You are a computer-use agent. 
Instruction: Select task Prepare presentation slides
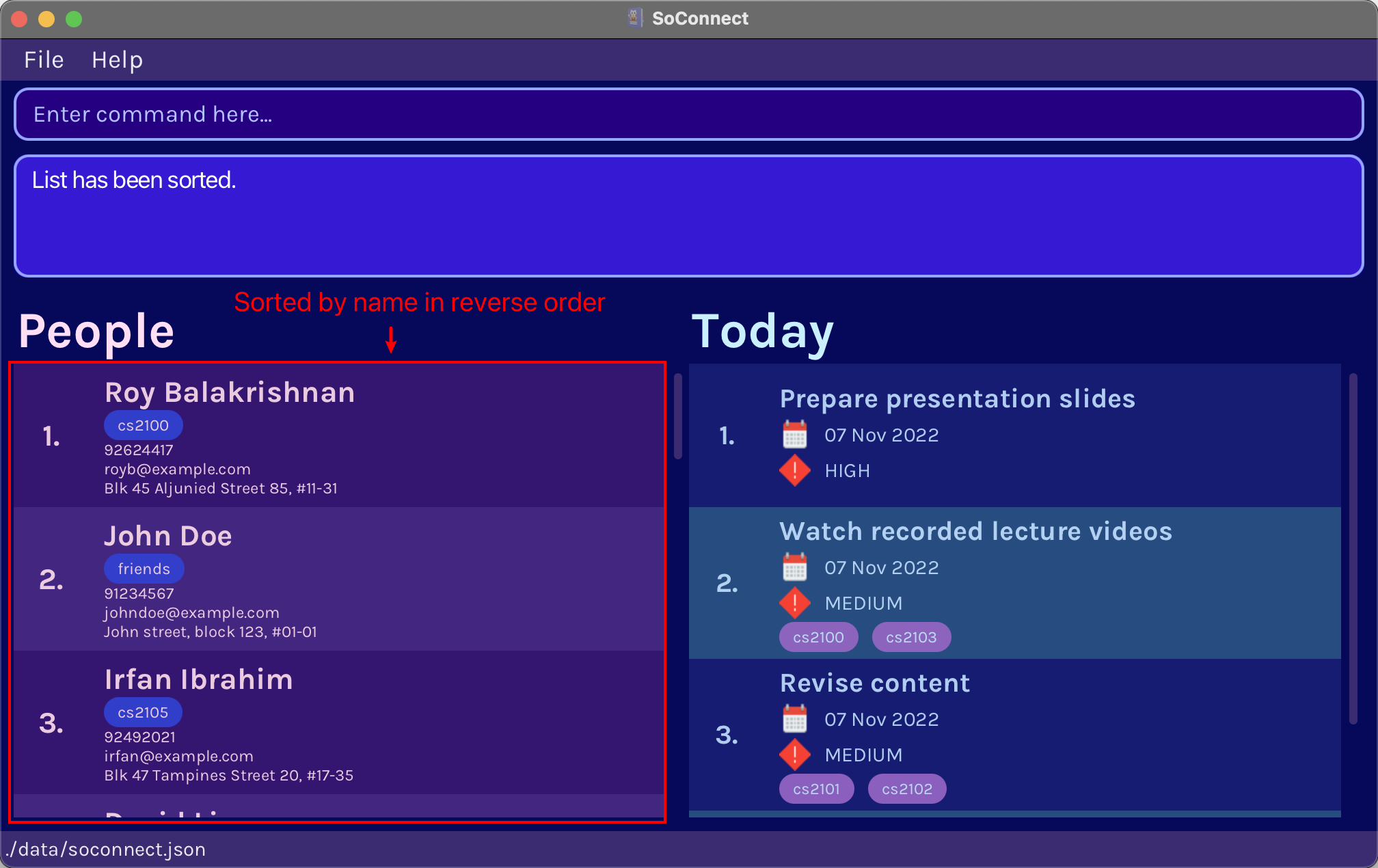(x=957, y=399)
